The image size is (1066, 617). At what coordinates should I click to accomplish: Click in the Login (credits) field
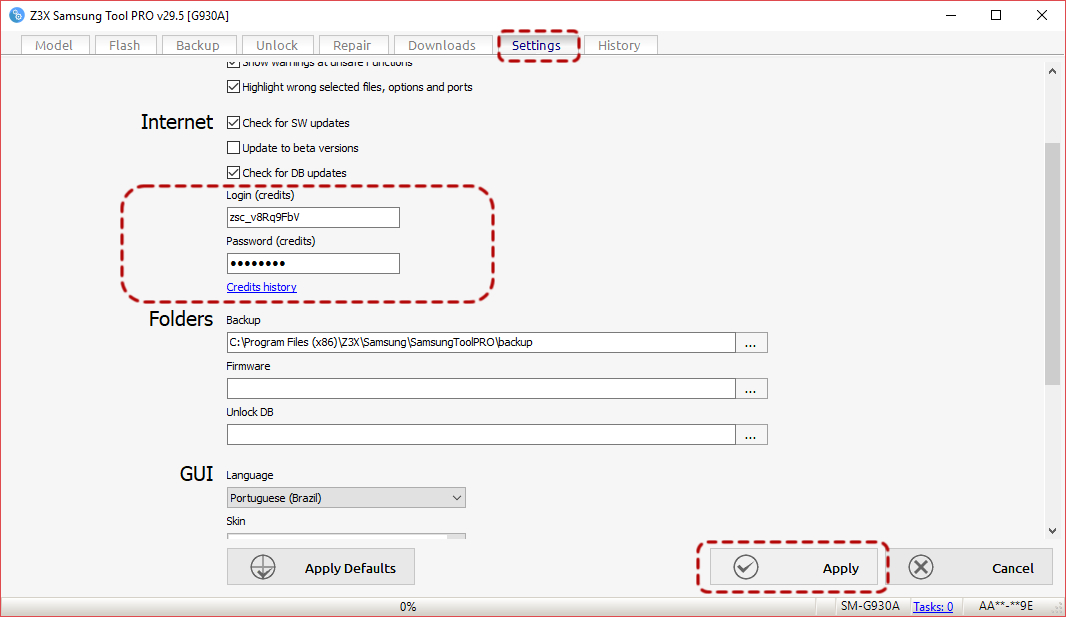[313, 217]
